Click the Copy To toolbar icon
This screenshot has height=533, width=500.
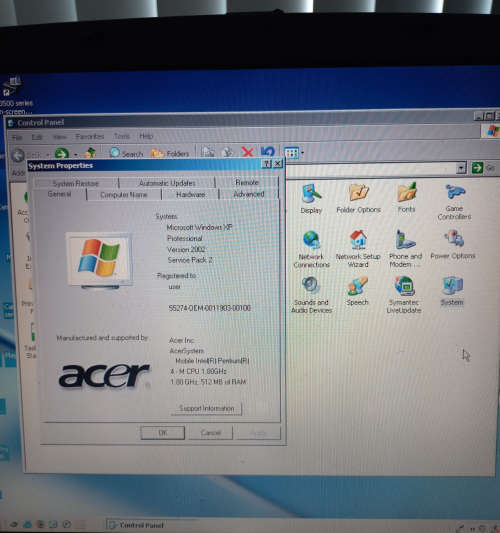click(227, 152)
